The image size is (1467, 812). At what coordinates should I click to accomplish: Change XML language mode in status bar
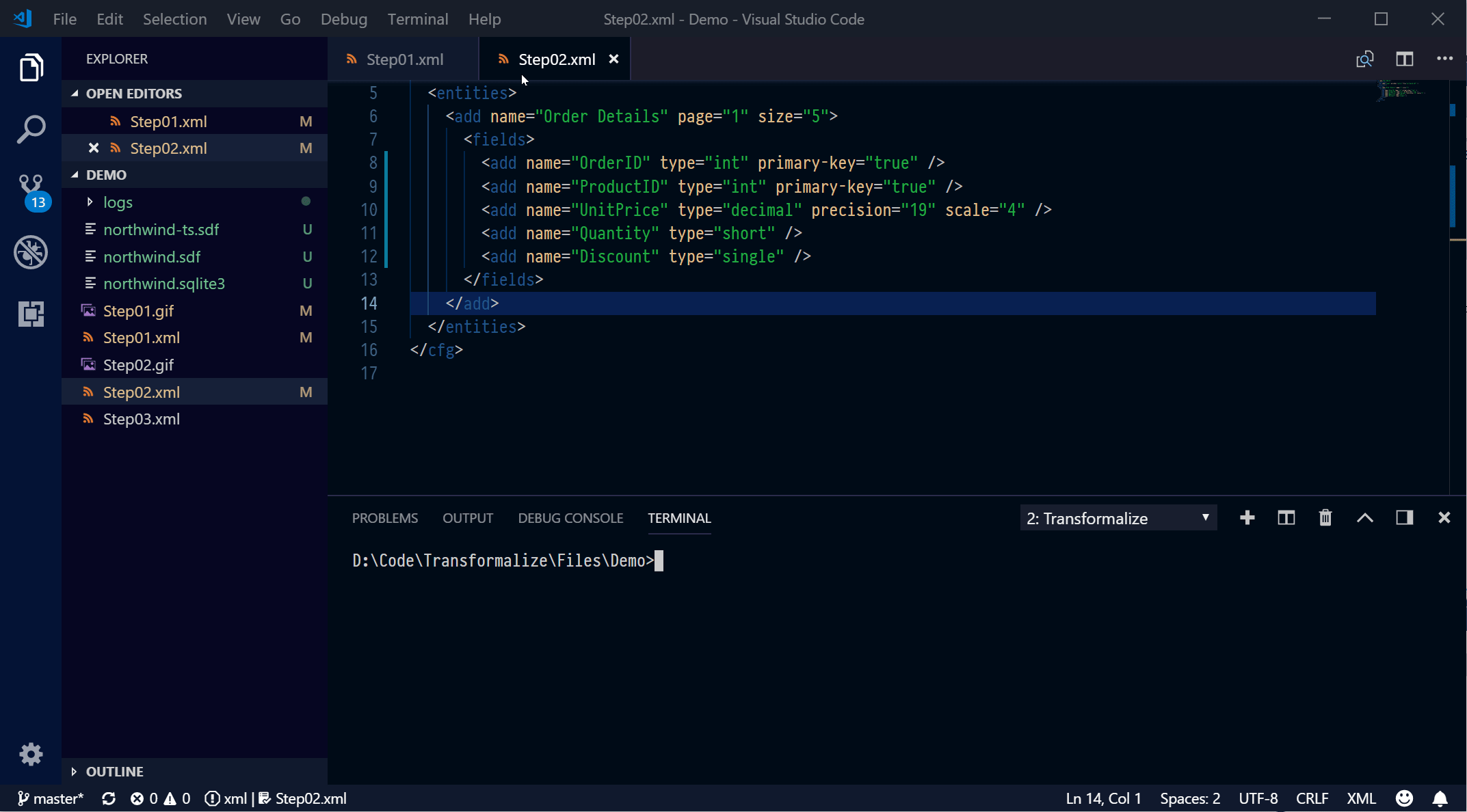[1361, 798]
